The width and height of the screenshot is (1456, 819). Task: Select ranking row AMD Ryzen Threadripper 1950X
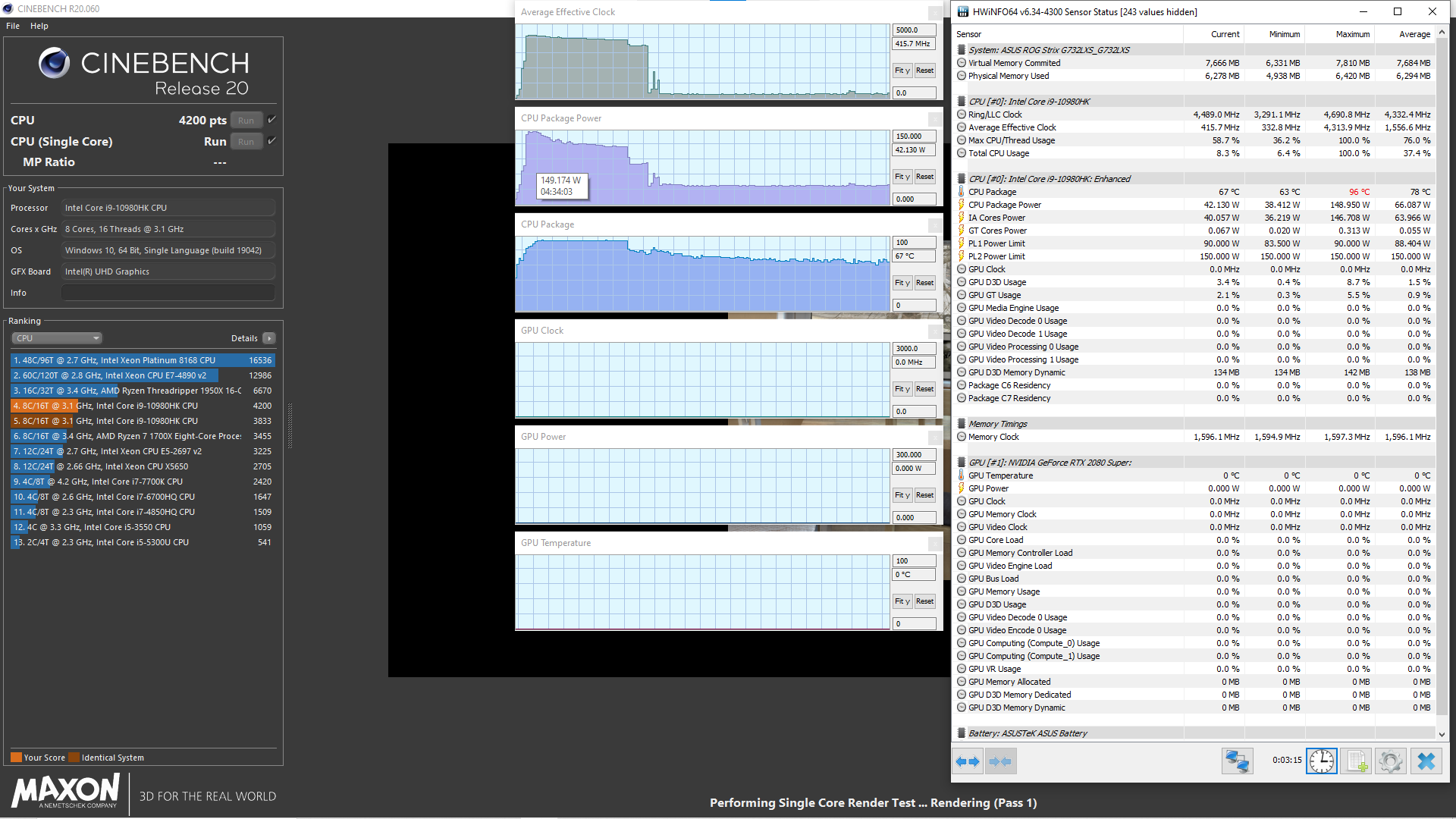coord(143,391)
